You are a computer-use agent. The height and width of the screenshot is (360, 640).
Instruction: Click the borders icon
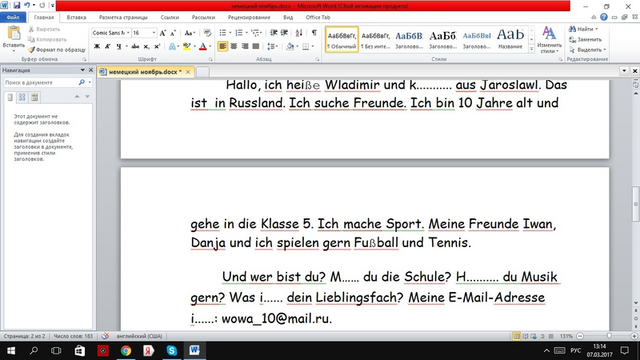coord(306,47)
